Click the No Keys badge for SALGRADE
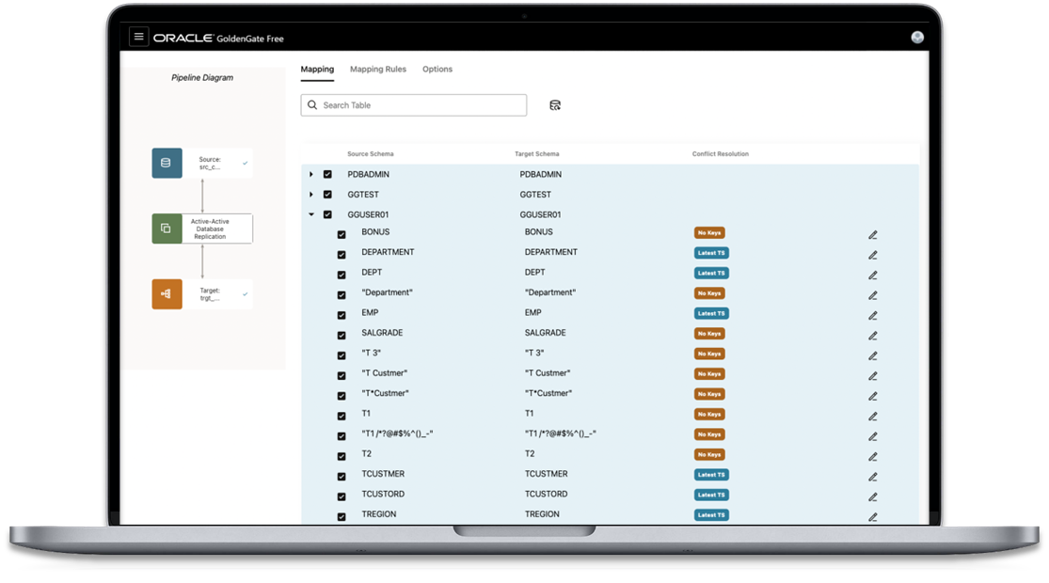1049x583 pixels. (x=709, y=333)
